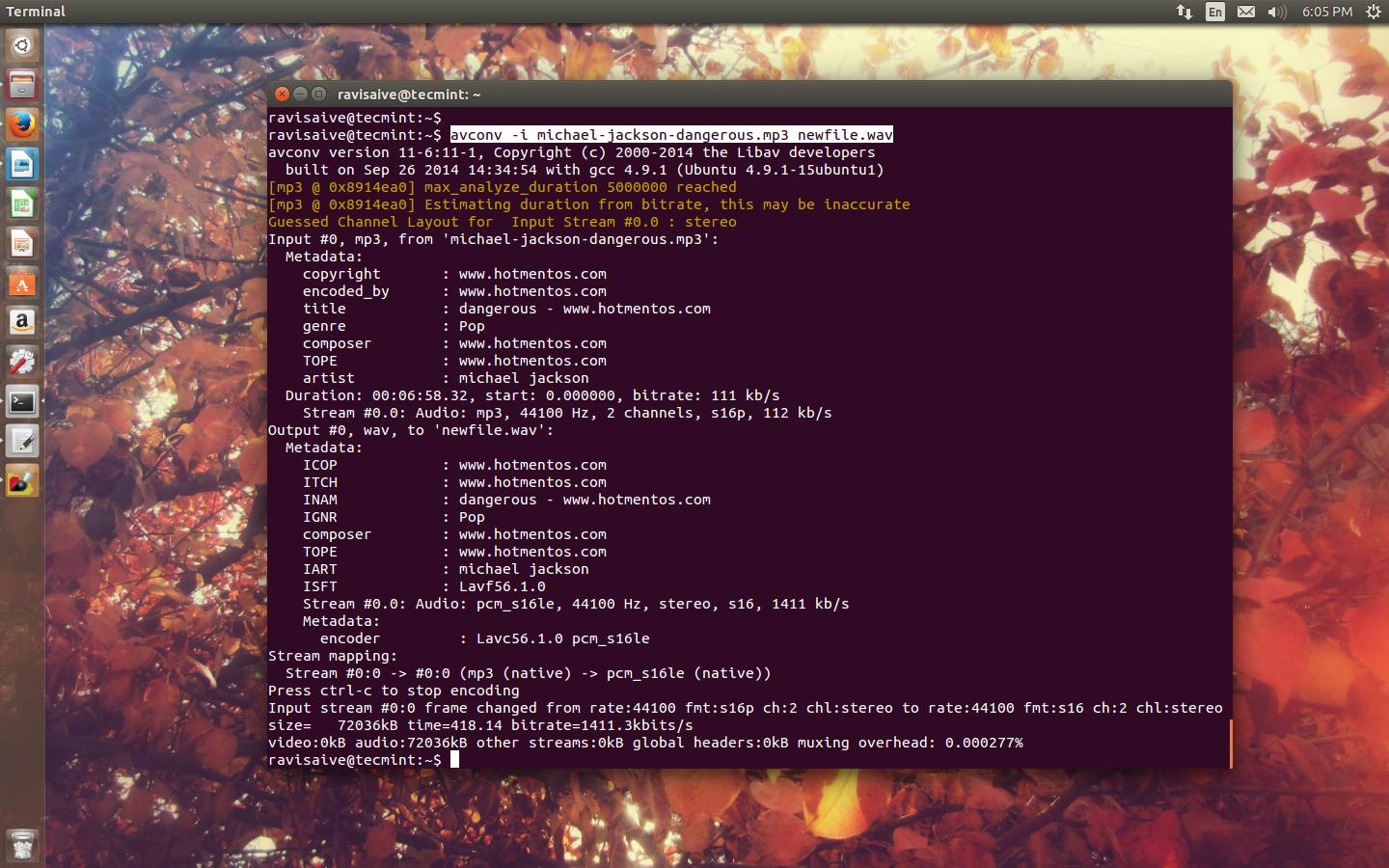Launch the paint brush application in launcher

point(22,480)
